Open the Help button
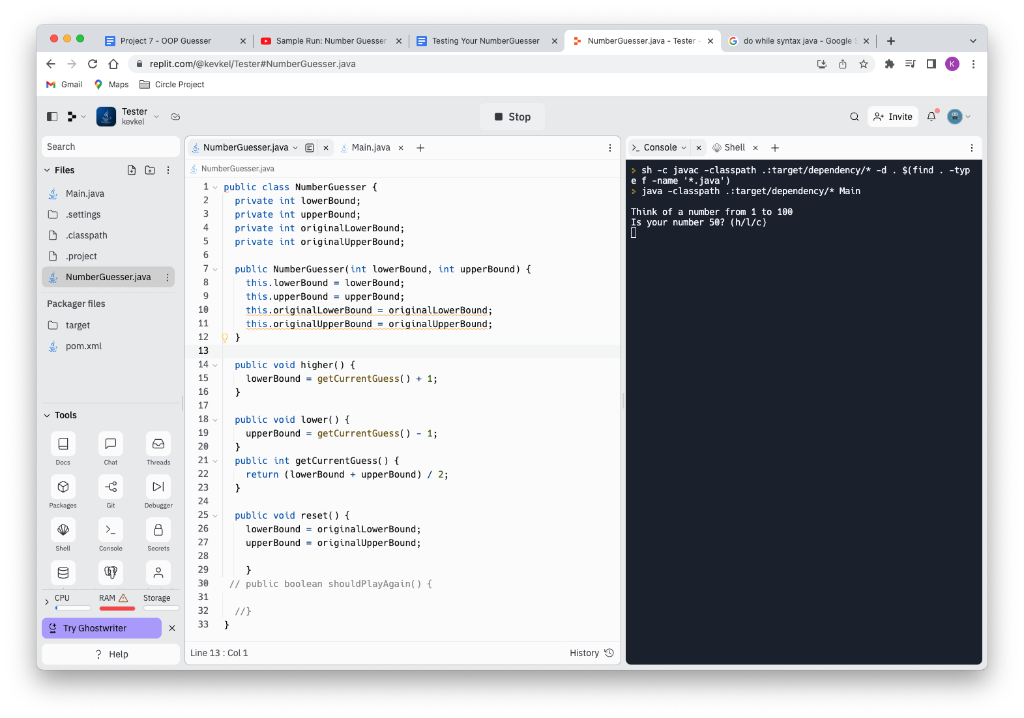1024x718 pixels. (111, 654)
